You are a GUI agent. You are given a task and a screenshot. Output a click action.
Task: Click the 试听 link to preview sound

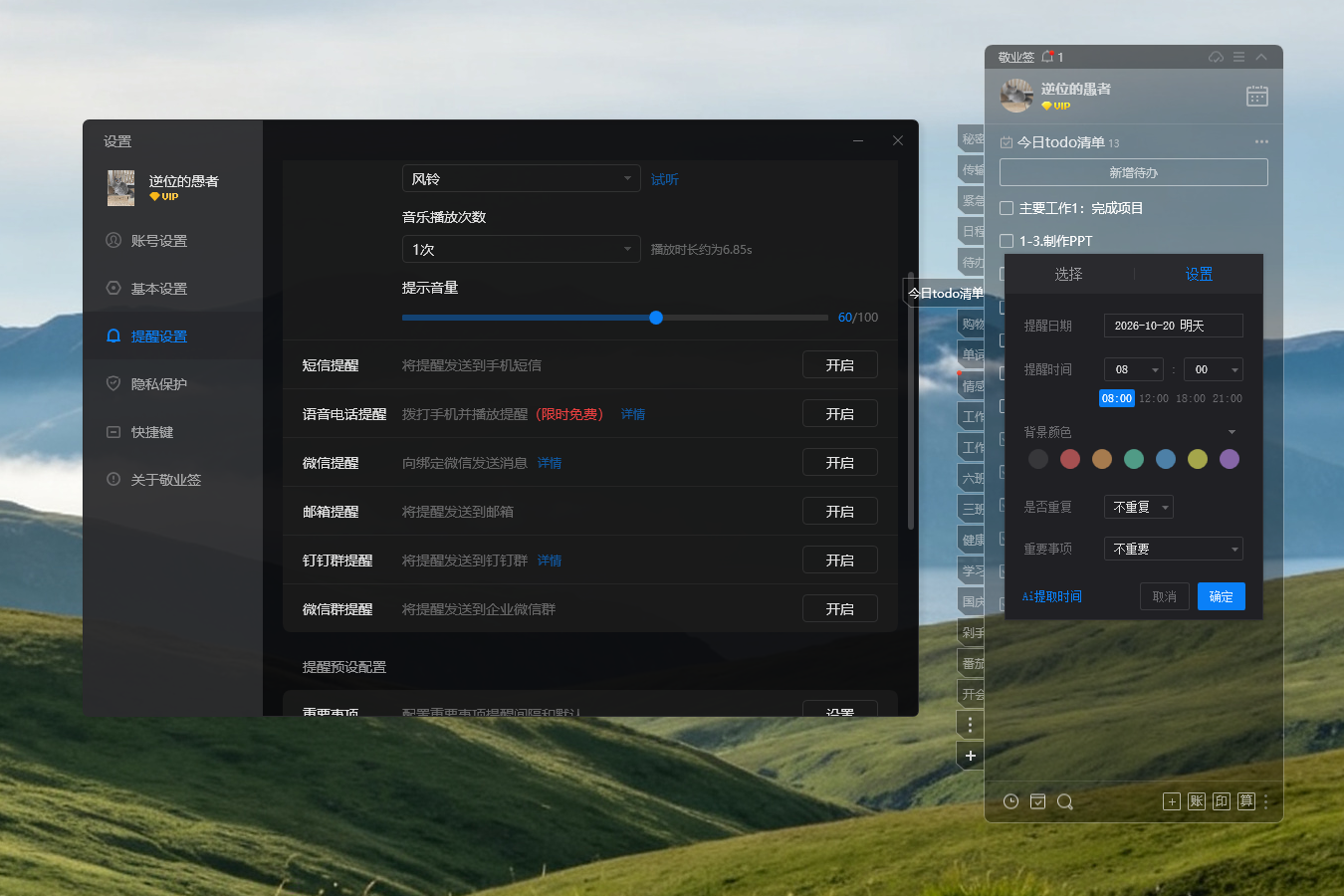click(x=665, y=179)
